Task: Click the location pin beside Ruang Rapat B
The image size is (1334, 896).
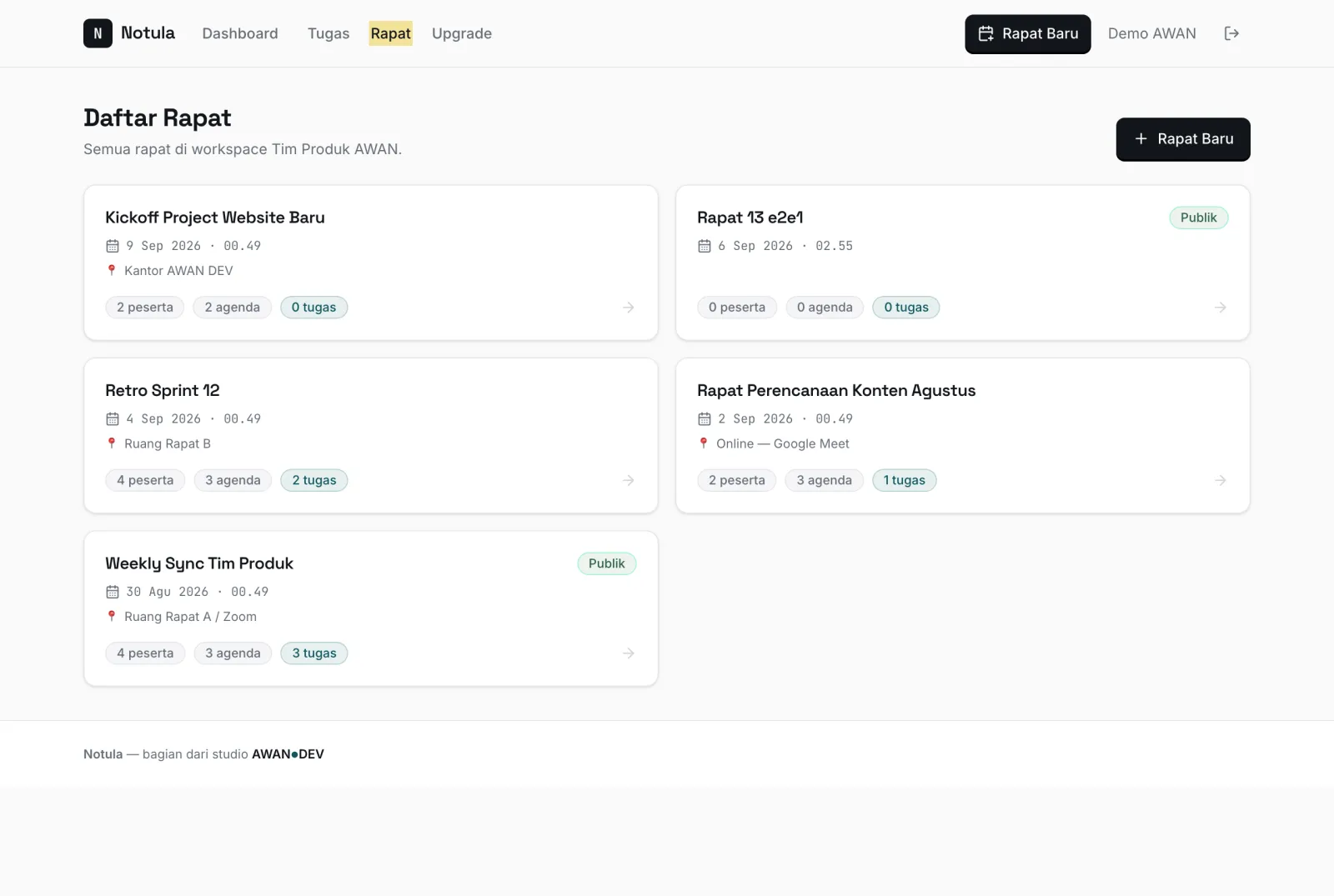Action: [112, 443]
